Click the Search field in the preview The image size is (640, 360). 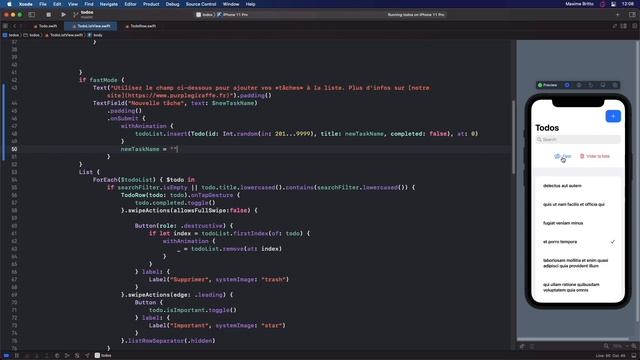[x=578, y=140]
